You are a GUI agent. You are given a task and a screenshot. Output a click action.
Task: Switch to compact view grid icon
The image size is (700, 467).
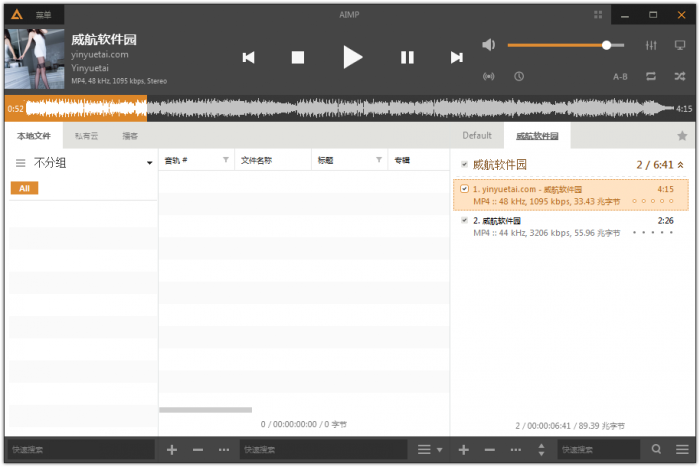coord(598,15)
